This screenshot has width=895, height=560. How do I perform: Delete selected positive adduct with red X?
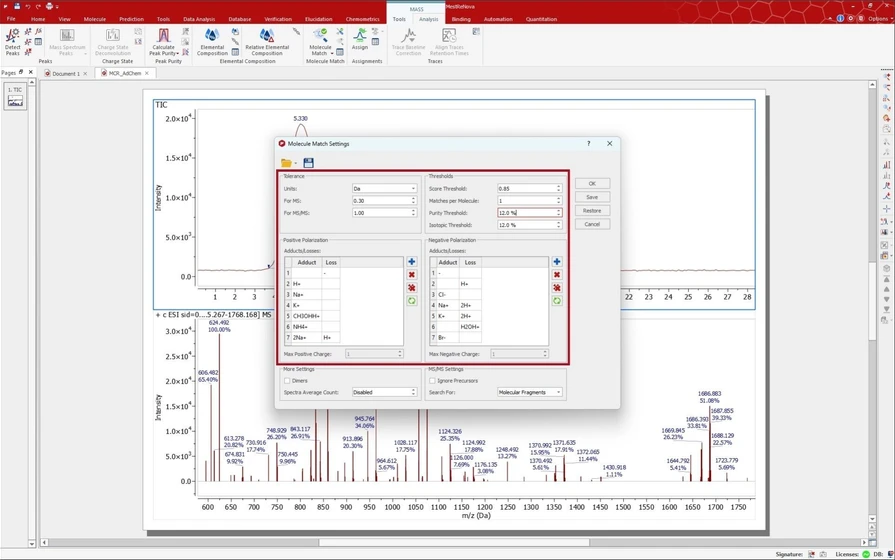pyautogui.click(x=412, y=275)
